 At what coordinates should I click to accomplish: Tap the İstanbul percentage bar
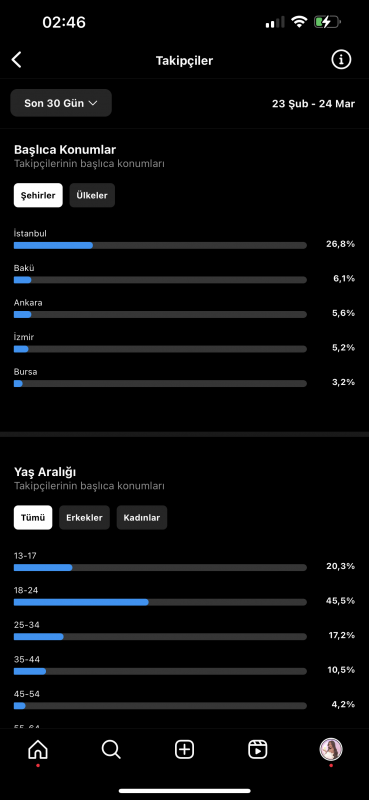click(160, 245)
